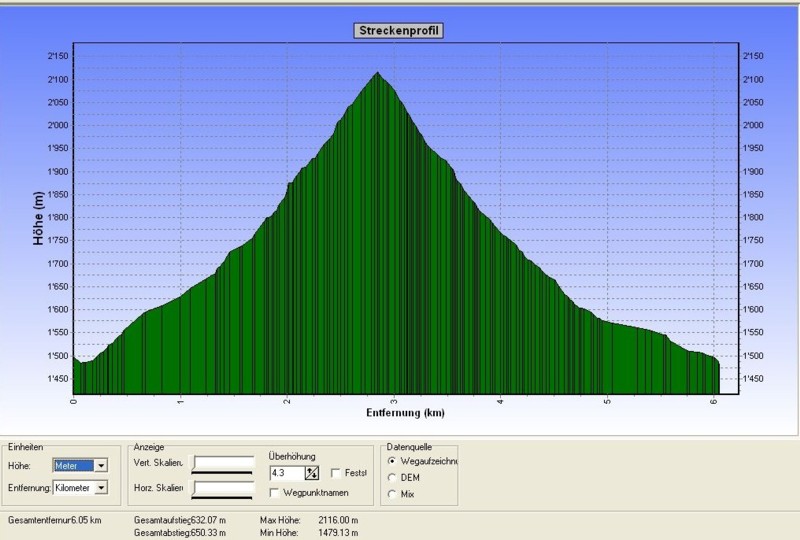Click the Überhöhung spinner arrows icon
Screen dimensions: 800x540
[x=312, y=472]
